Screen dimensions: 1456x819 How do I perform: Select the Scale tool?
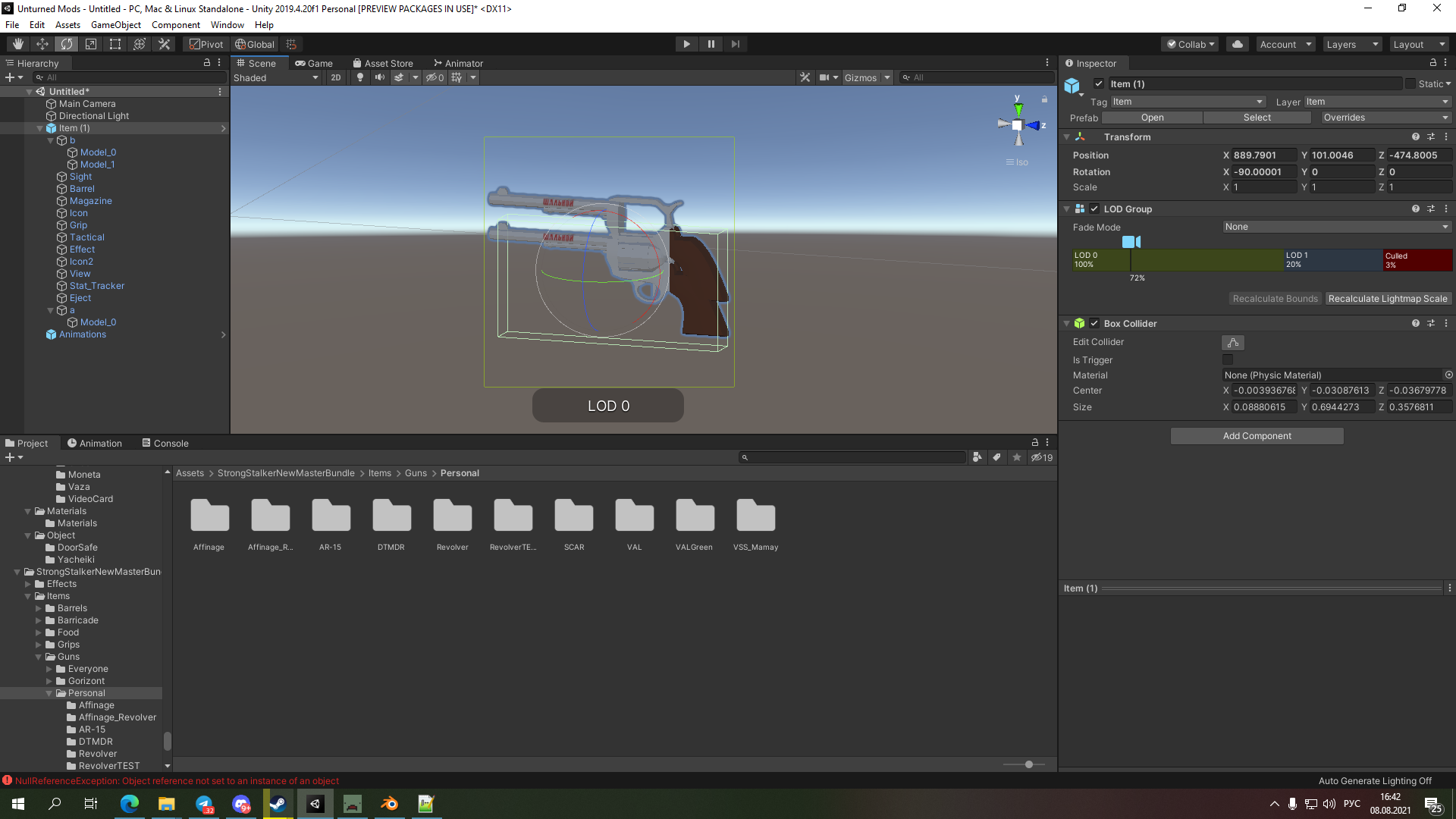tap(90, 43)
